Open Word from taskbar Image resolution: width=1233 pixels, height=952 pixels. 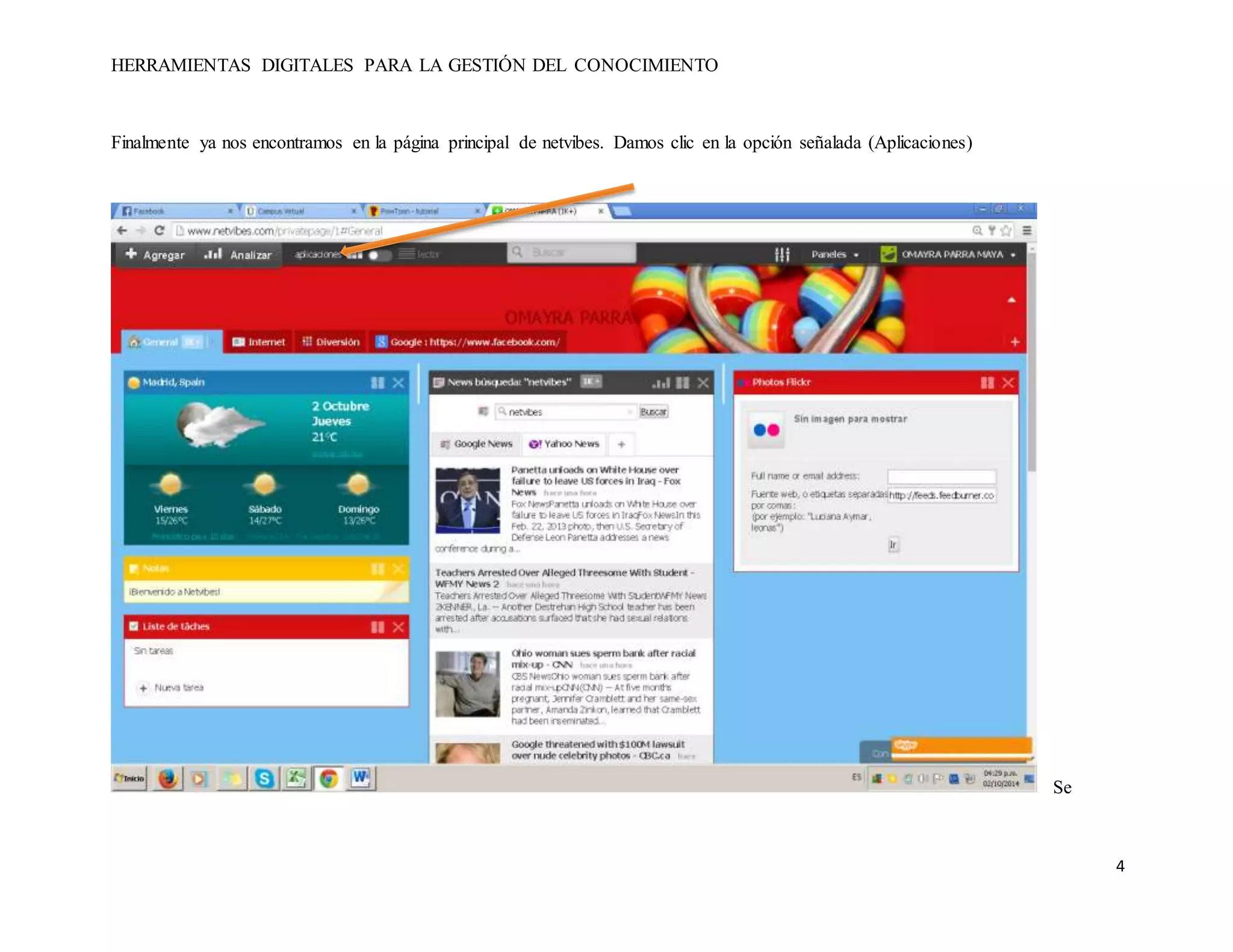coord(360,779)
